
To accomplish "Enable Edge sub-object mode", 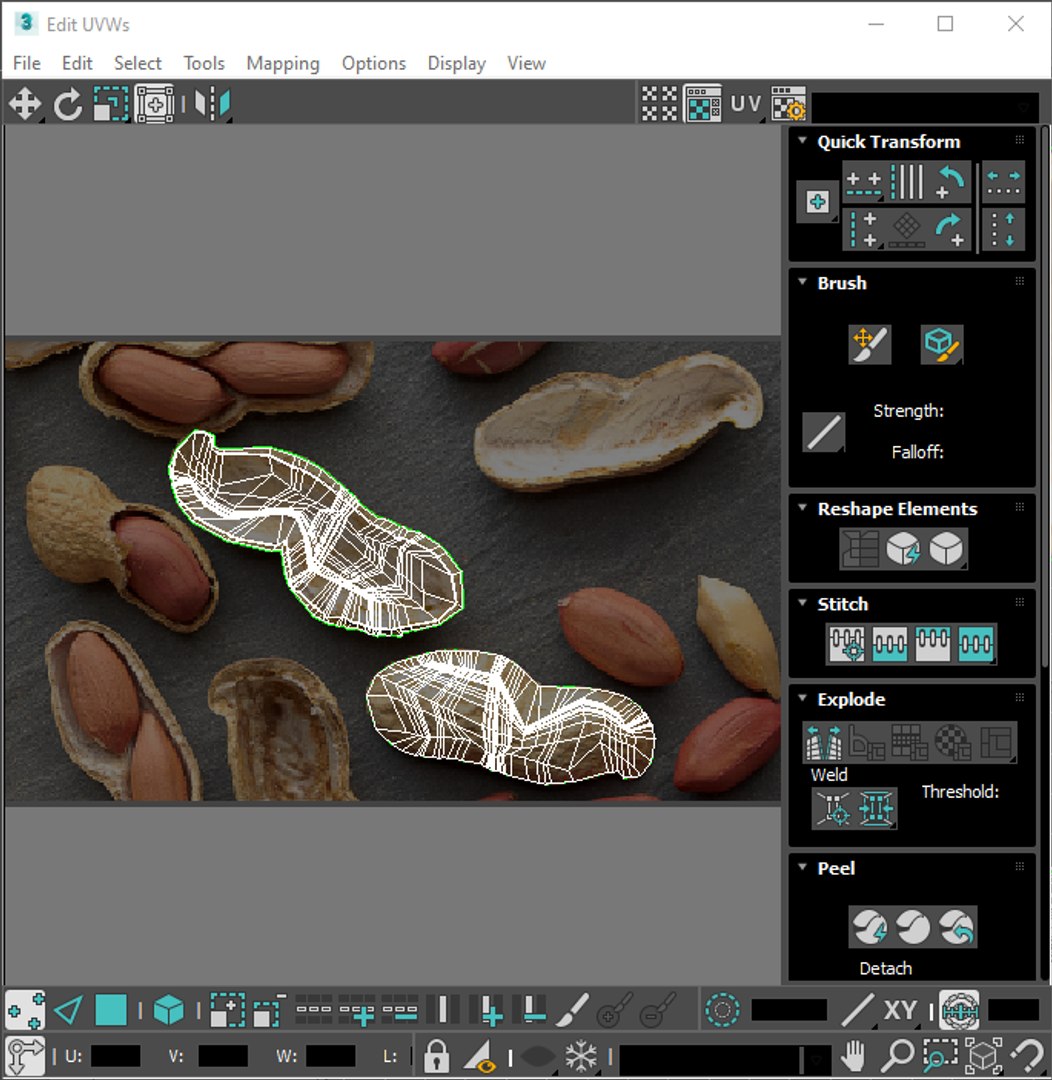I will (68, 1010).
